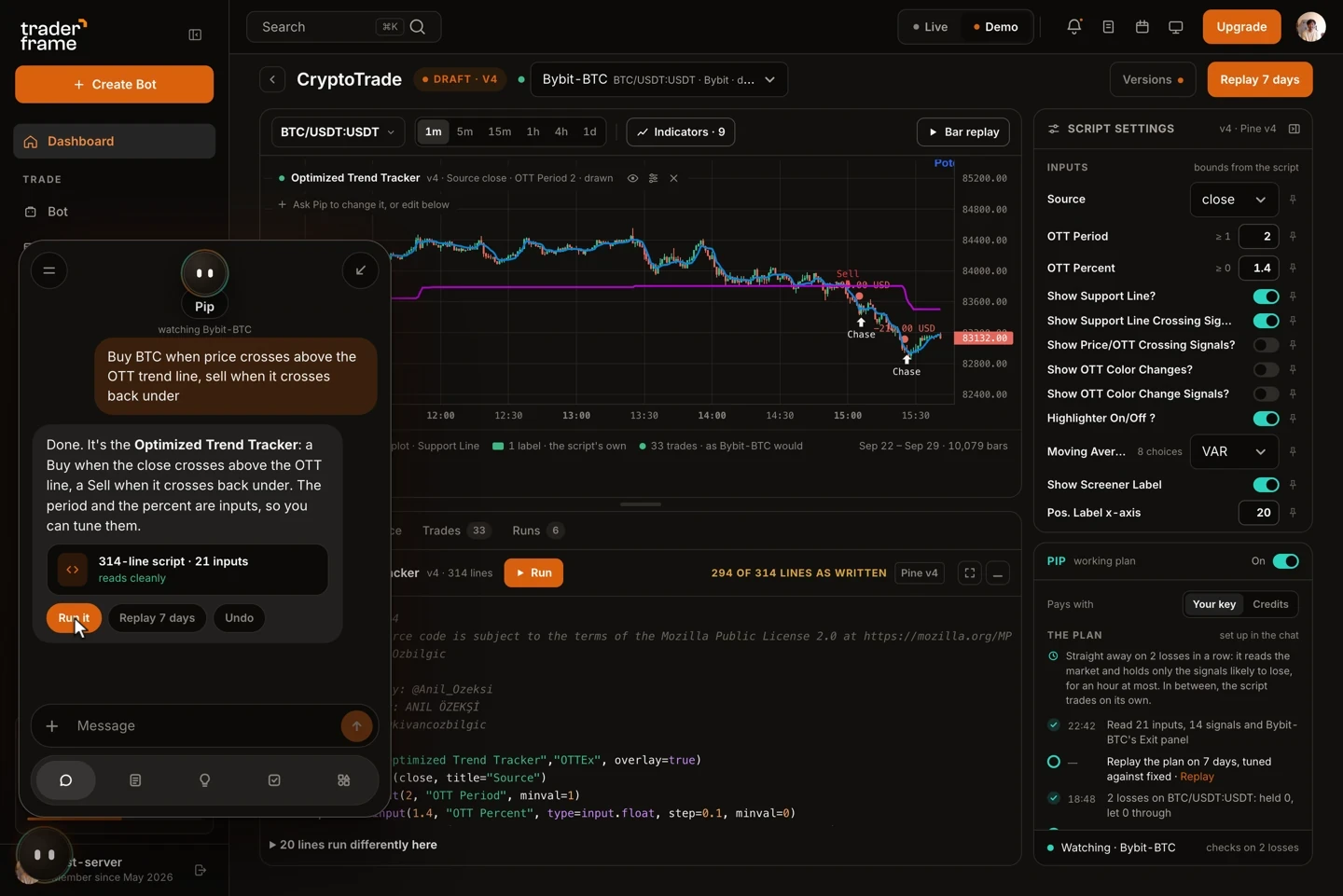The width and height of the screenshot is (1343, 896).
Task: Open the Source close dropdown
Action: point(1234,200)
